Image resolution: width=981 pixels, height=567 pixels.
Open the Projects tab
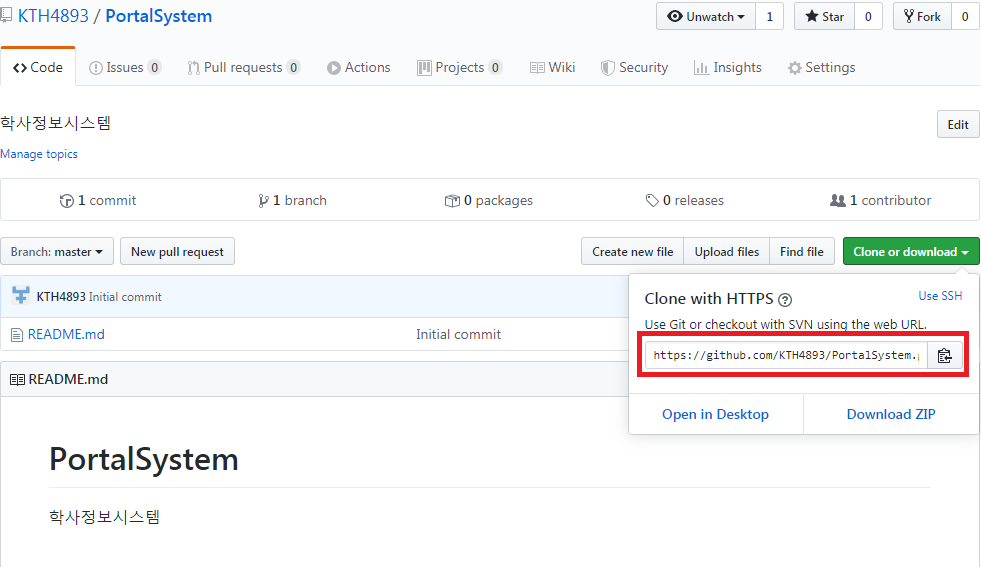460,68
